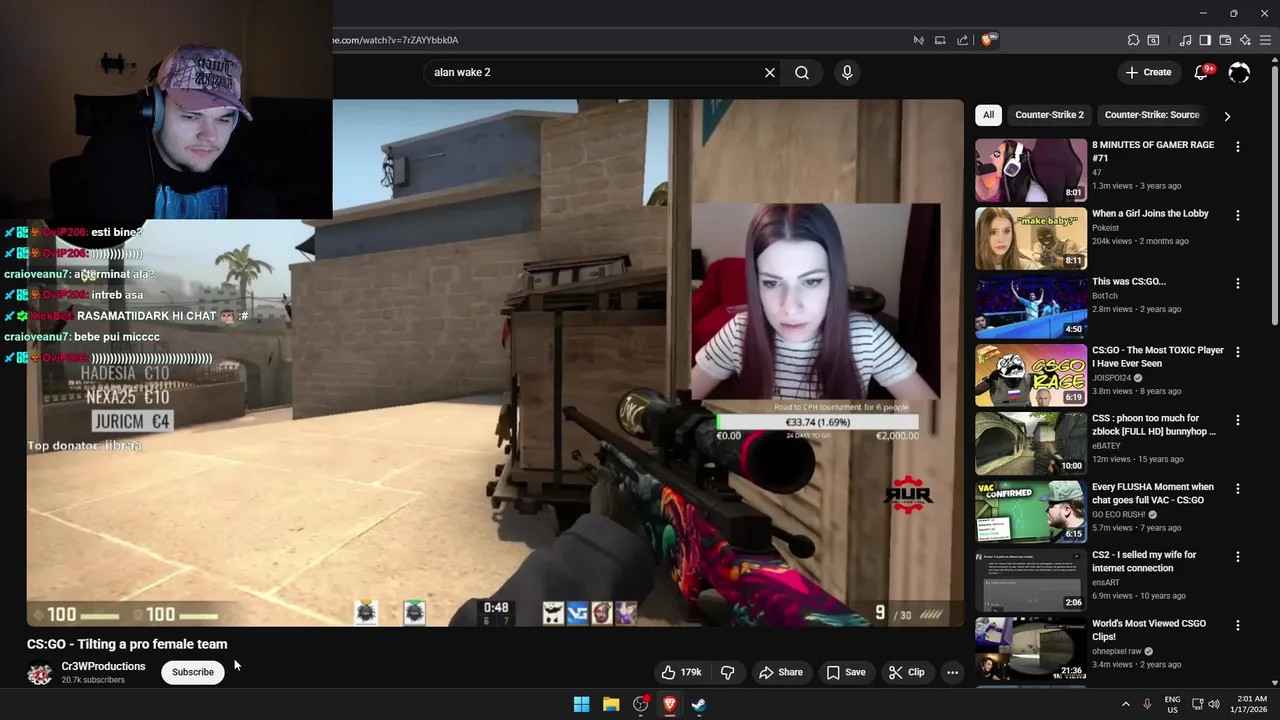Open the CSS phoon bunnyhop thumbnail
This screenshot has width=1280, height=720.
click(x=1031, y=443)
